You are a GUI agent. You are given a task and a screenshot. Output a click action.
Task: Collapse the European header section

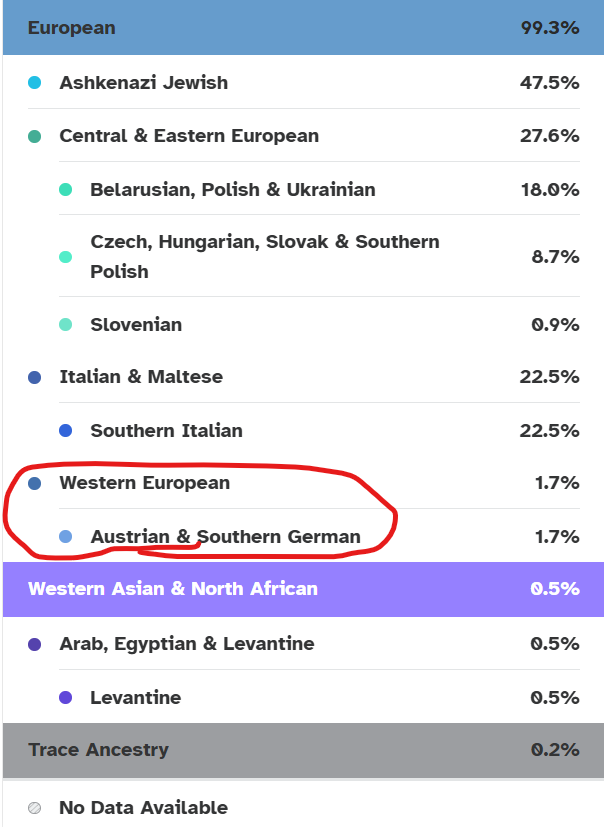303,27
